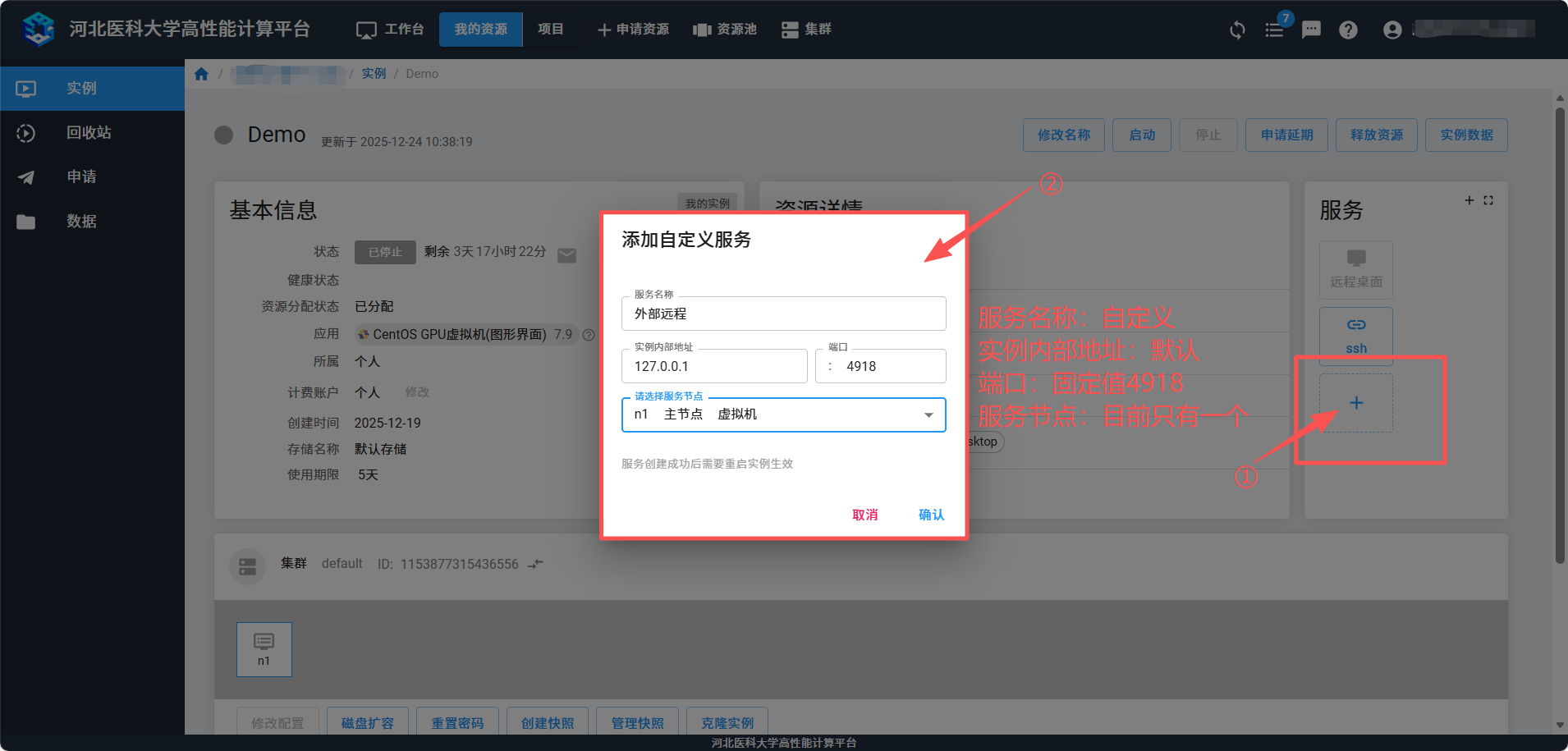Click the 实例内部地址 input field
Image resolution: width=1568 pixels, height=751 pixels.
tap(714, 366)
